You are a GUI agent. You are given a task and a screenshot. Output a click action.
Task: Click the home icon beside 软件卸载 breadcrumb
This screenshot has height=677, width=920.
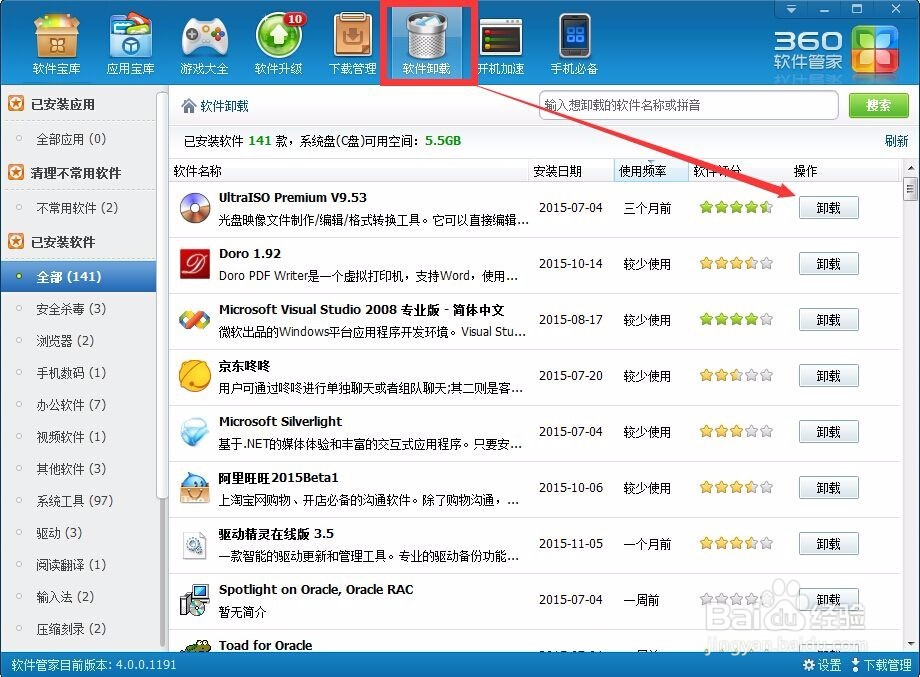tap(188, 106)
